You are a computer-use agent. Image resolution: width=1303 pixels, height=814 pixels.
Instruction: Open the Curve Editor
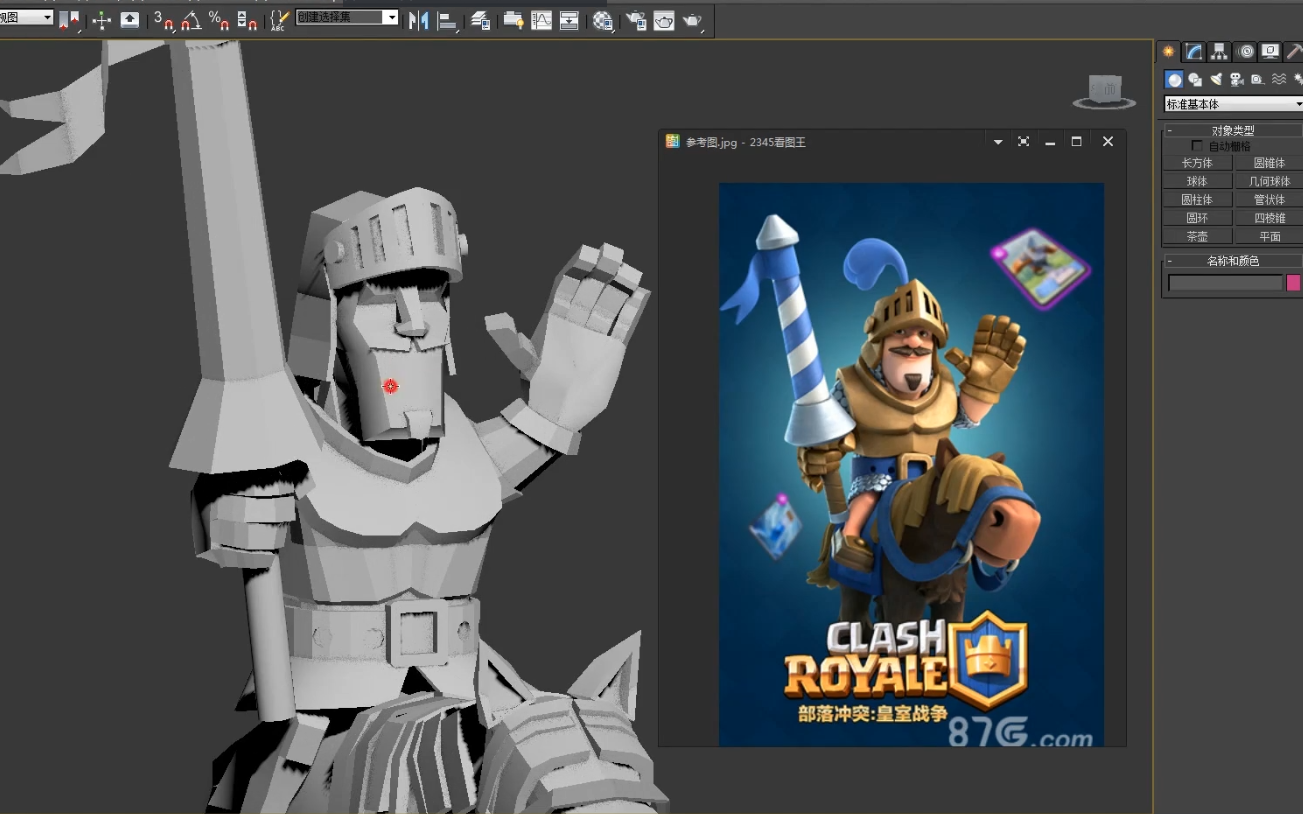[541, 20]
